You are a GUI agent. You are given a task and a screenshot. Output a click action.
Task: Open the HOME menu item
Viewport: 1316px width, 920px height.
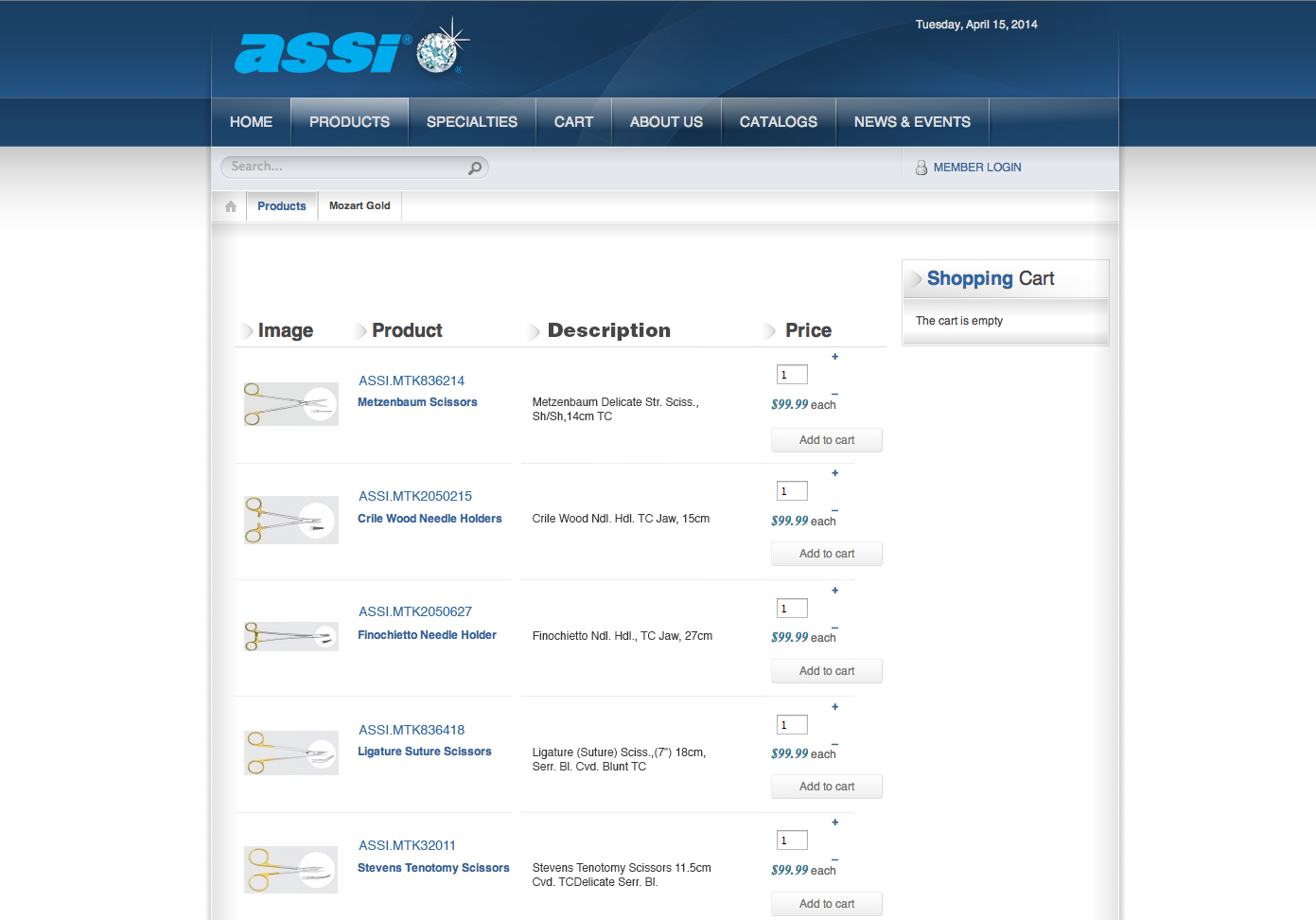tap(251, 122)
